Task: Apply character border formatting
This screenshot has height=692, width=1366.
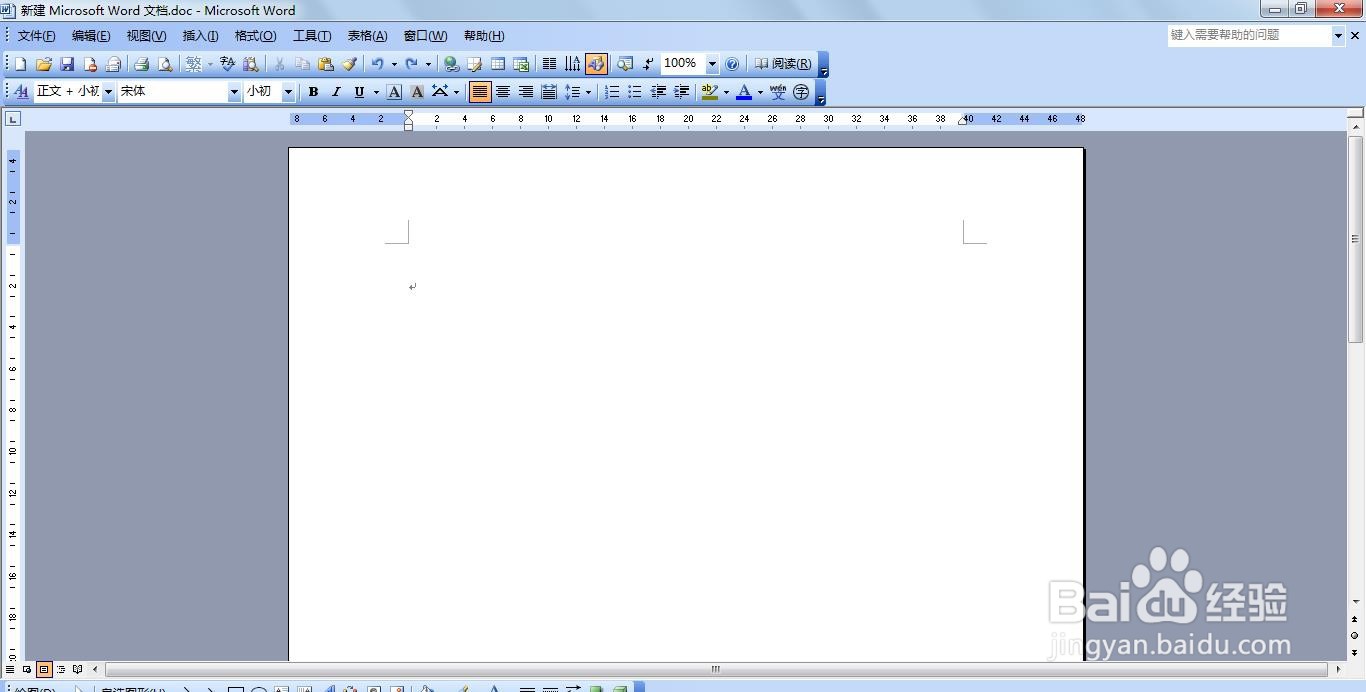Action: point(394,92)
